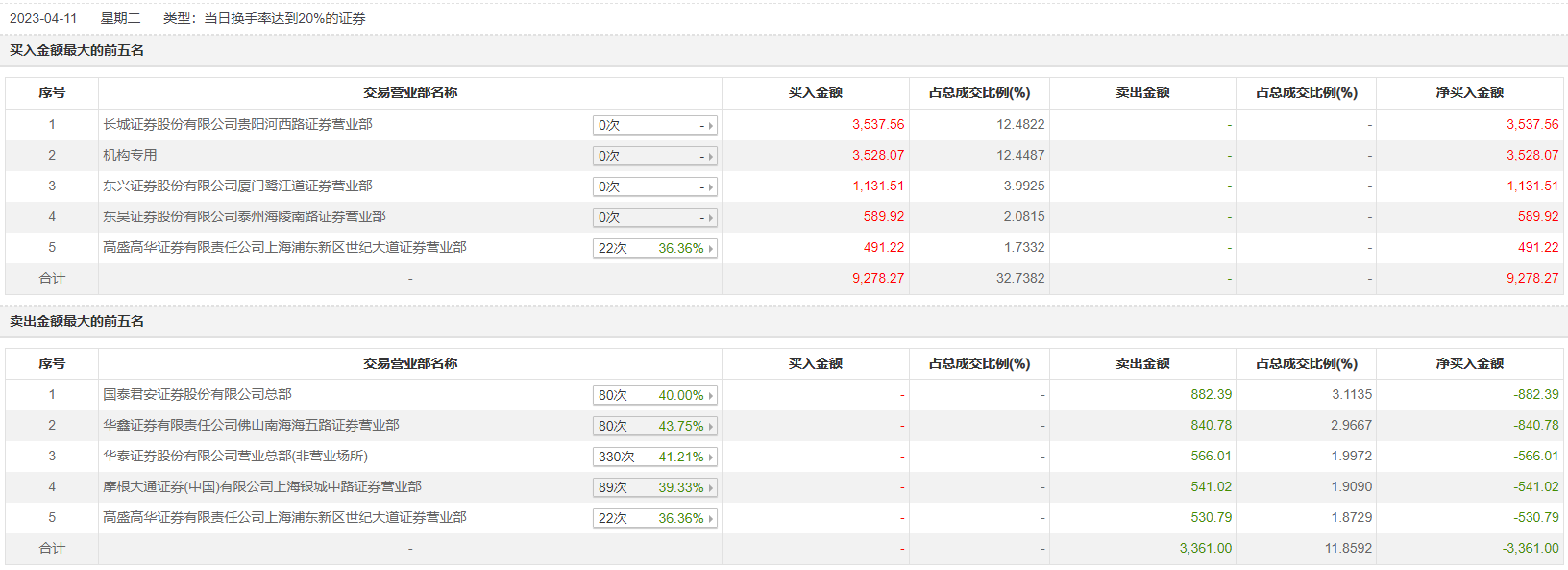
Task: Open the 东兴证券厦门鹭江道证券营业部 link
Action: (237, 186)
